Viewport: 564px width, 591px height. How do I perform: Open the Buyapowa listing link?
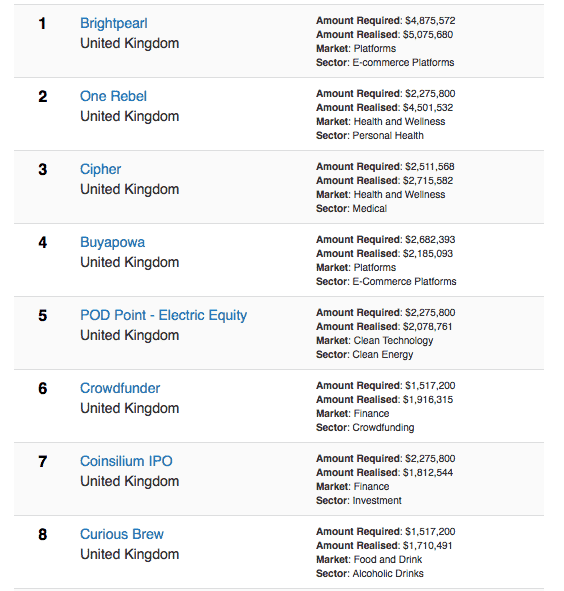112,243
